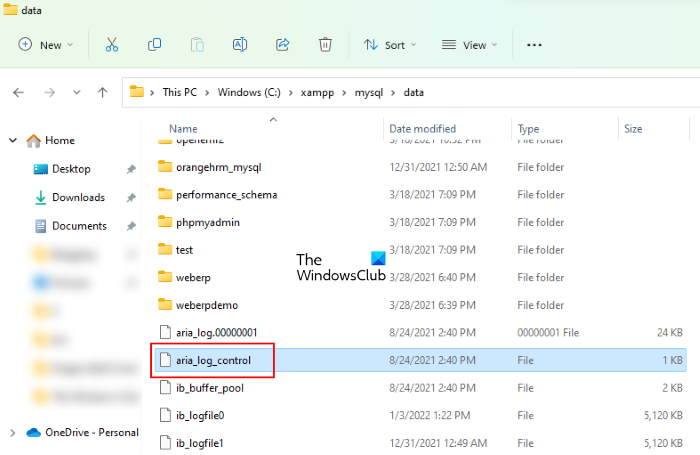
Task: Click the Cut scissors icon
Action: pos(112,45)
